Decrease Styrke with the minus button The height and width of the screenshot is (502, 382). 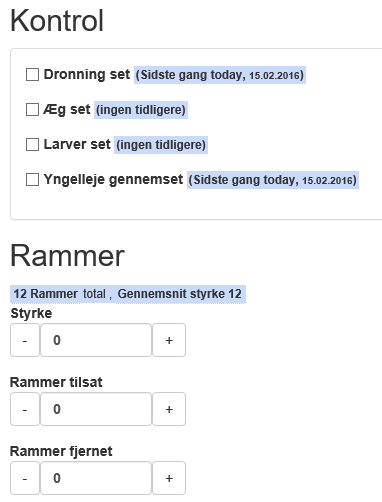(x=25, y=340)
